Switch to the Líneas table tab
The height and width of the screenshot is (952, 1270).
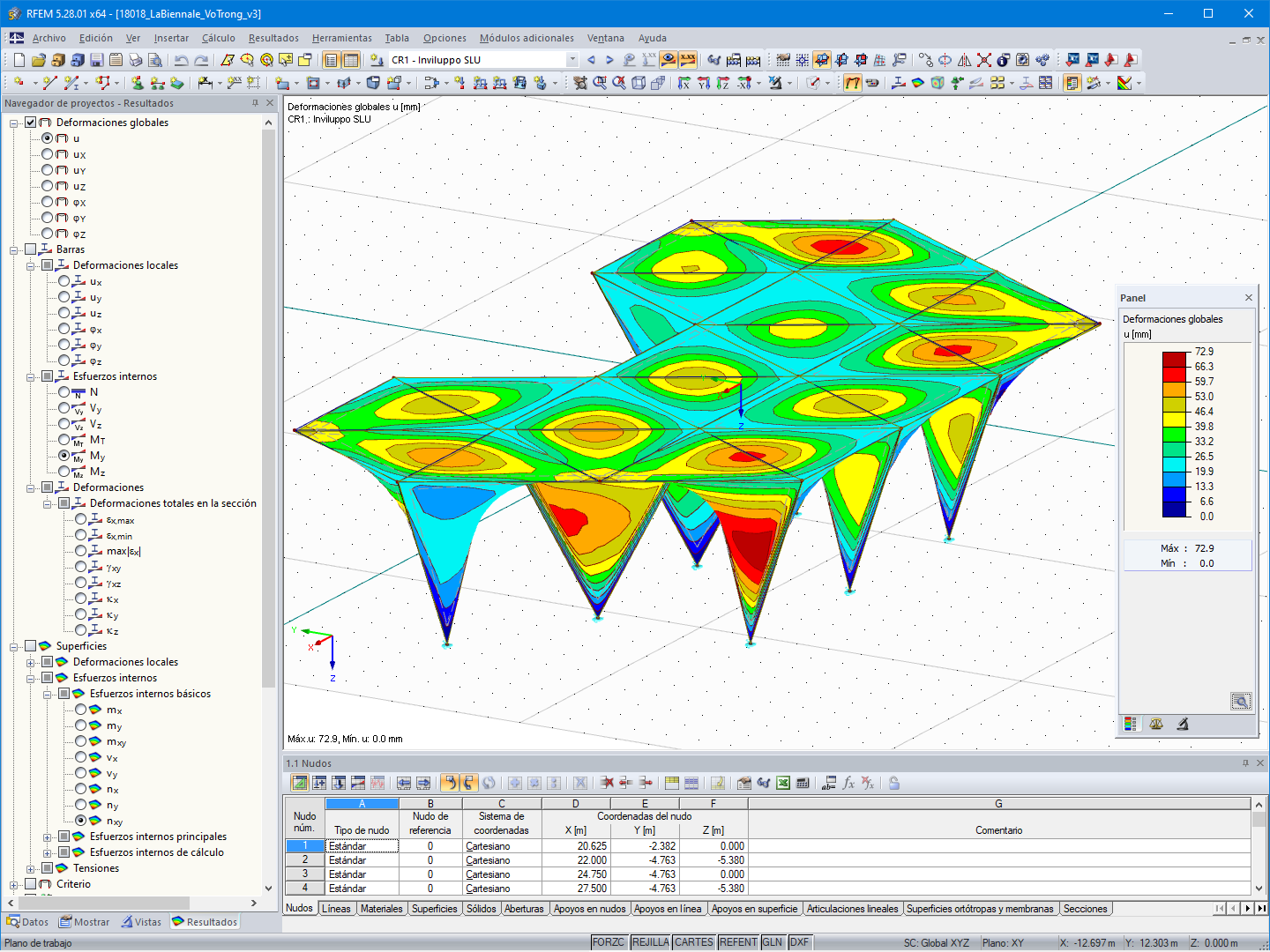pos(336,909)
